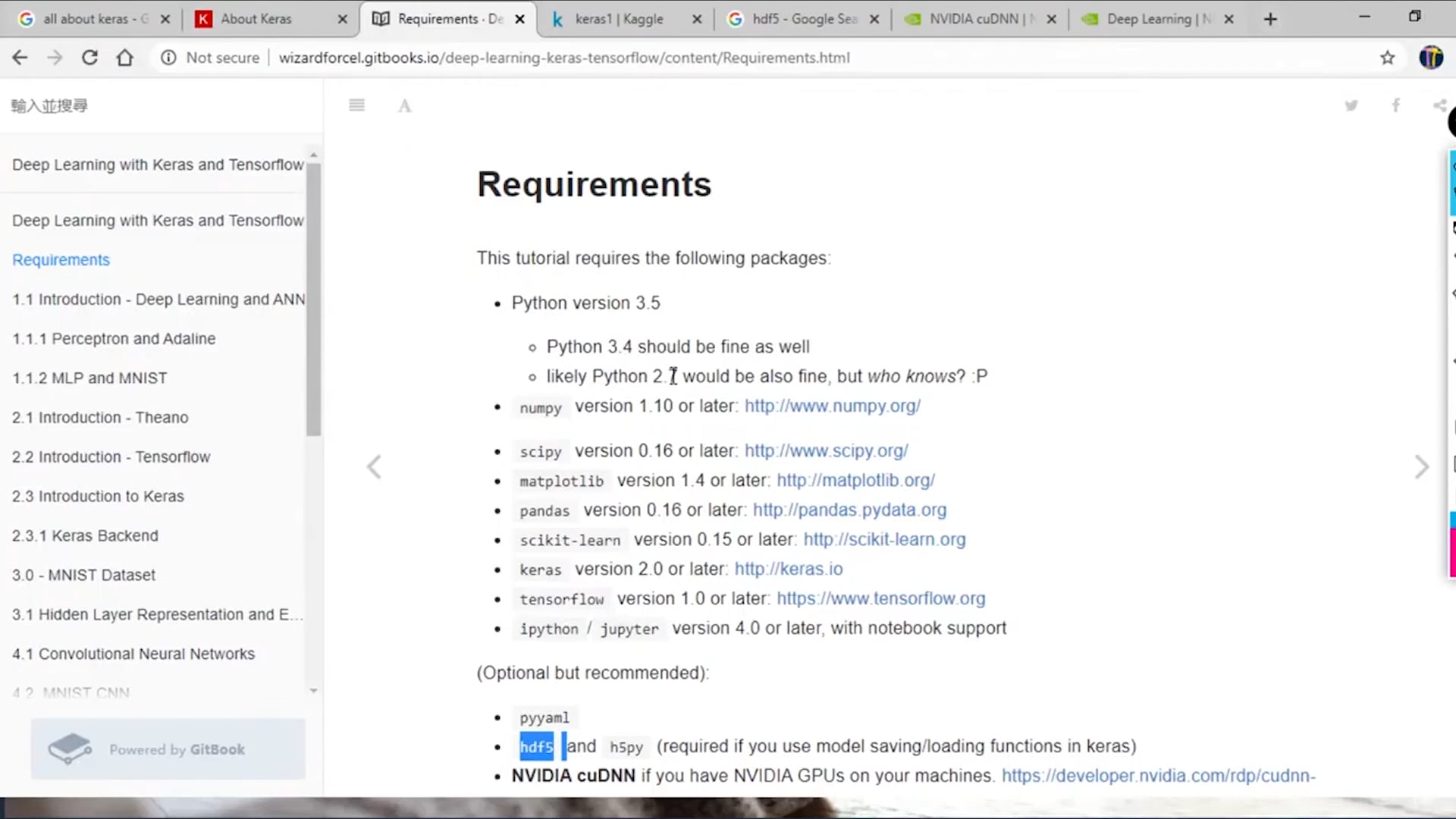Screen dimensions: 1456x819
Task: Share this page on Twitter
Action: point(1351,105)
